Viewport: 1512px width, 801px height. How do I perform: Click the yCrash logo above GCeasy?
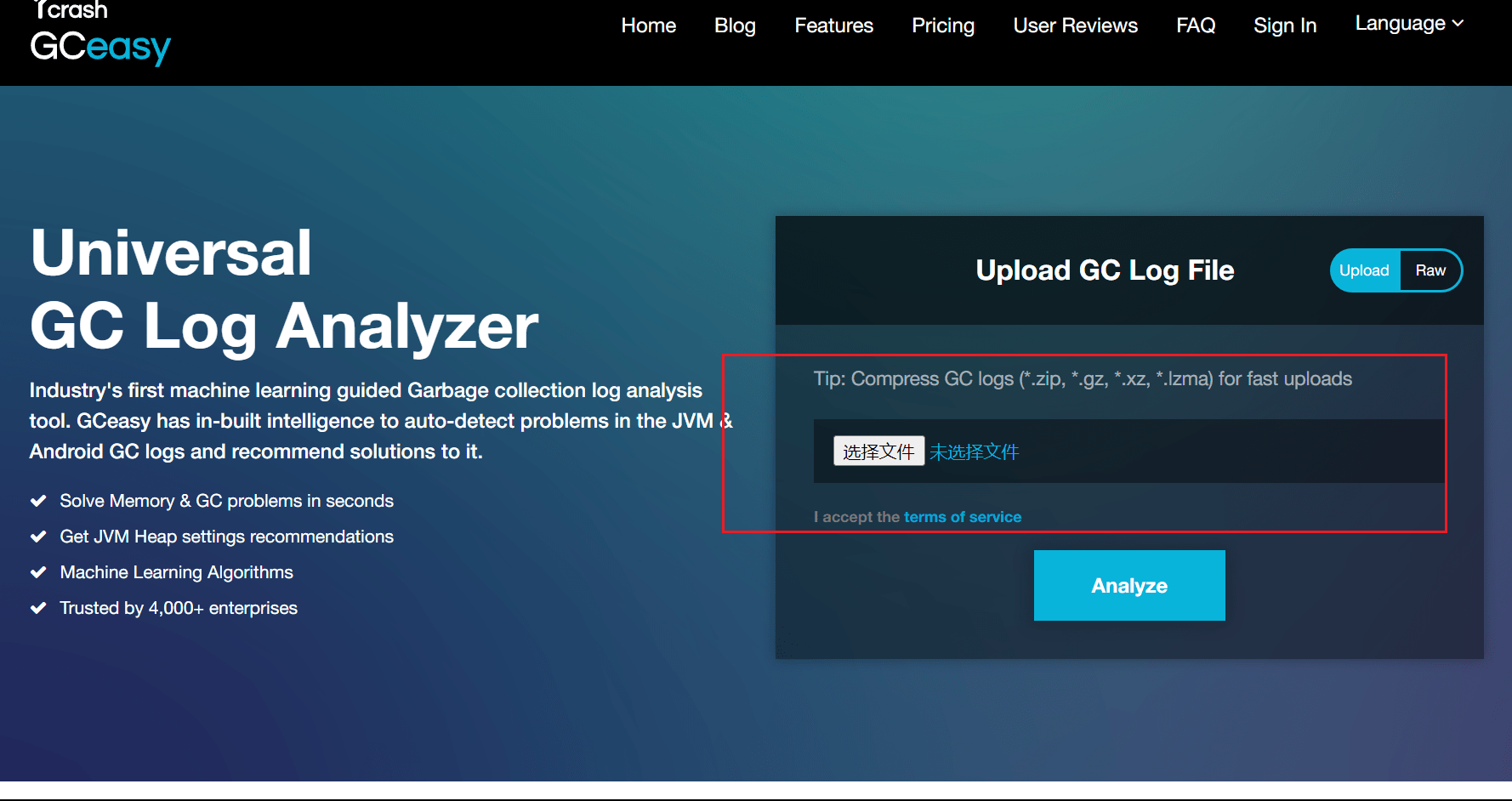[71, 10]
